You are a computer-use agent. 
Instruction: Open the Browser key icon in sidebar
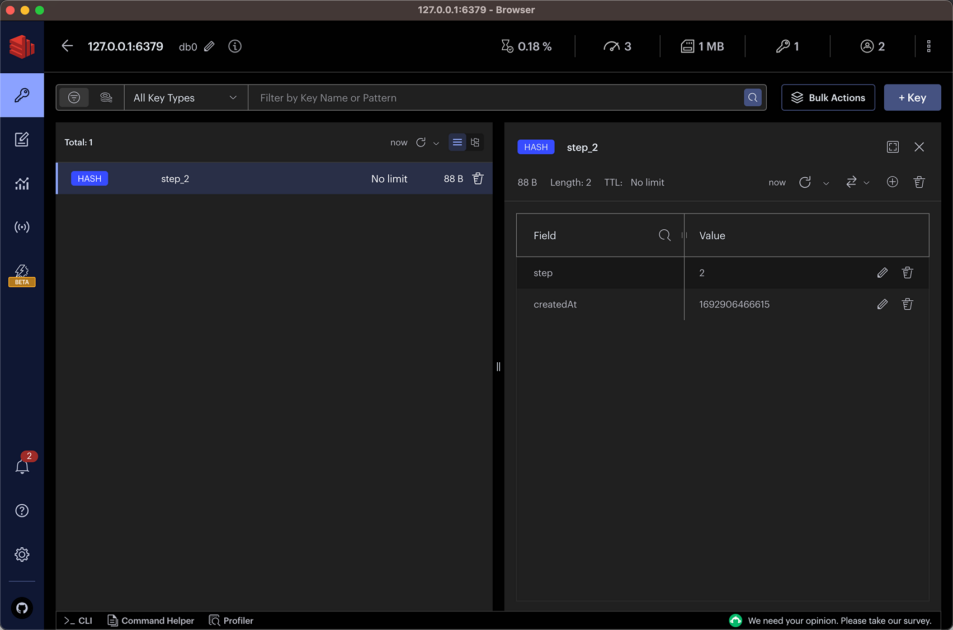click(22, 95)
